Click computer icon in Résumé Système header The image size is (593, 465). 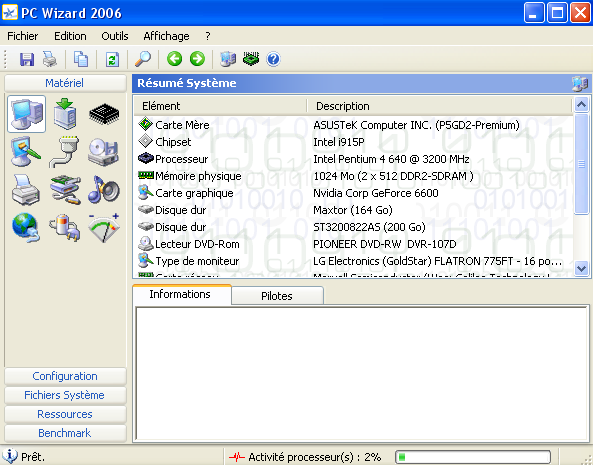[580, 83]
